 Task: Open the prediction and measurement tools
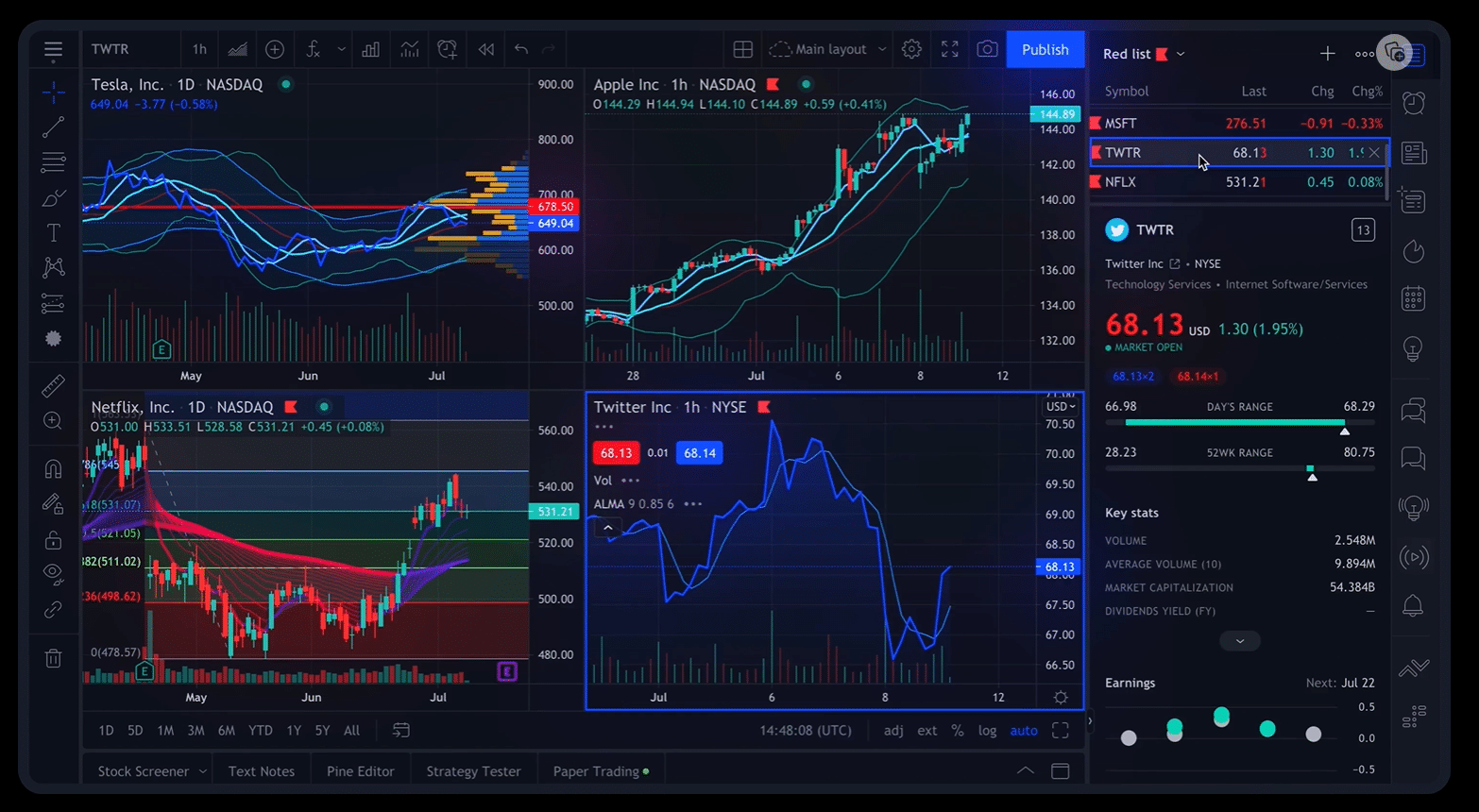(x=53, y=304)
